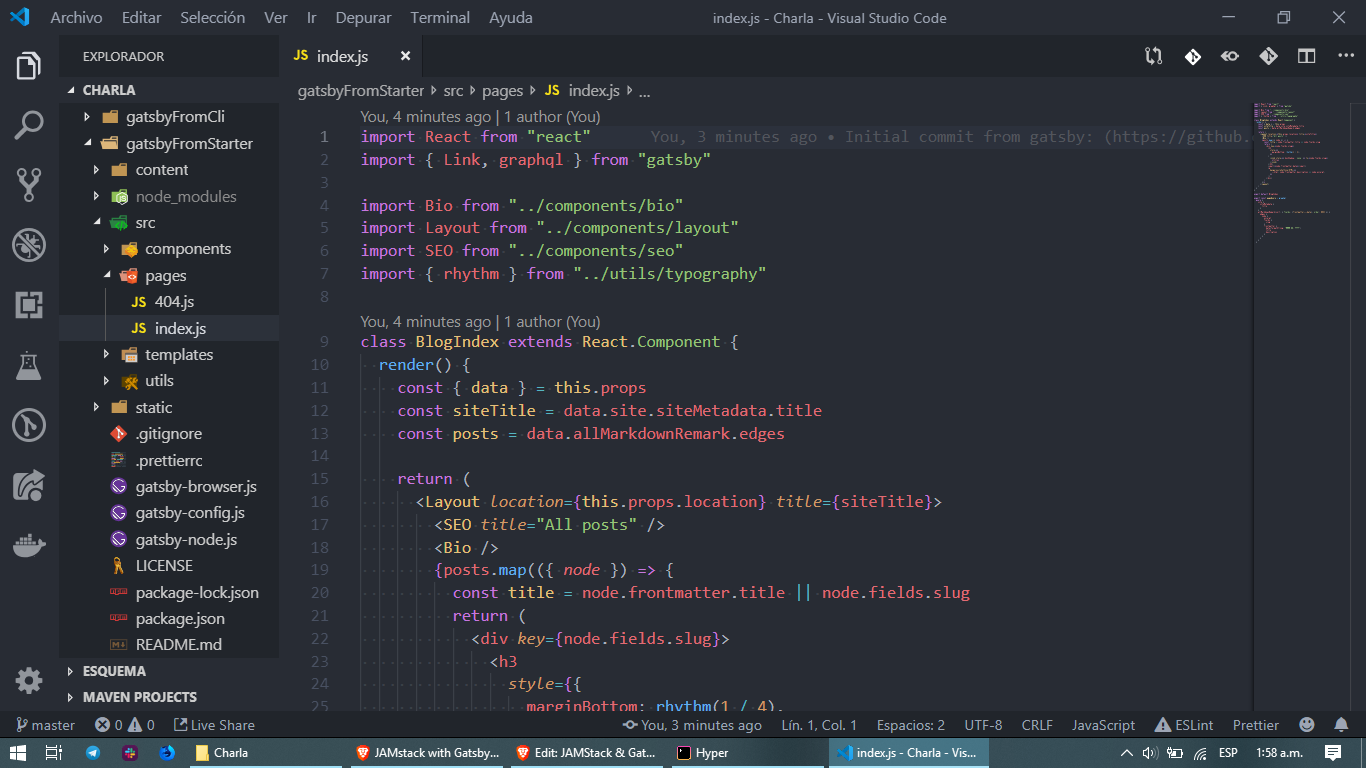Click the src breadcrumb segment
The image size is (1366, 768).
click(453, 91)
